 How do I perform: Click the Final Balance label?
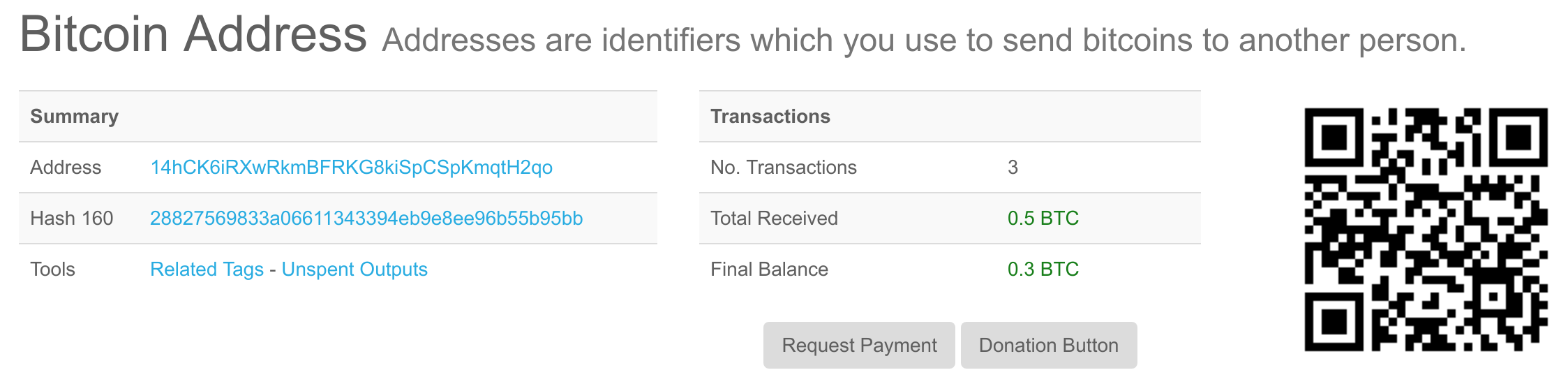point(769,269)
